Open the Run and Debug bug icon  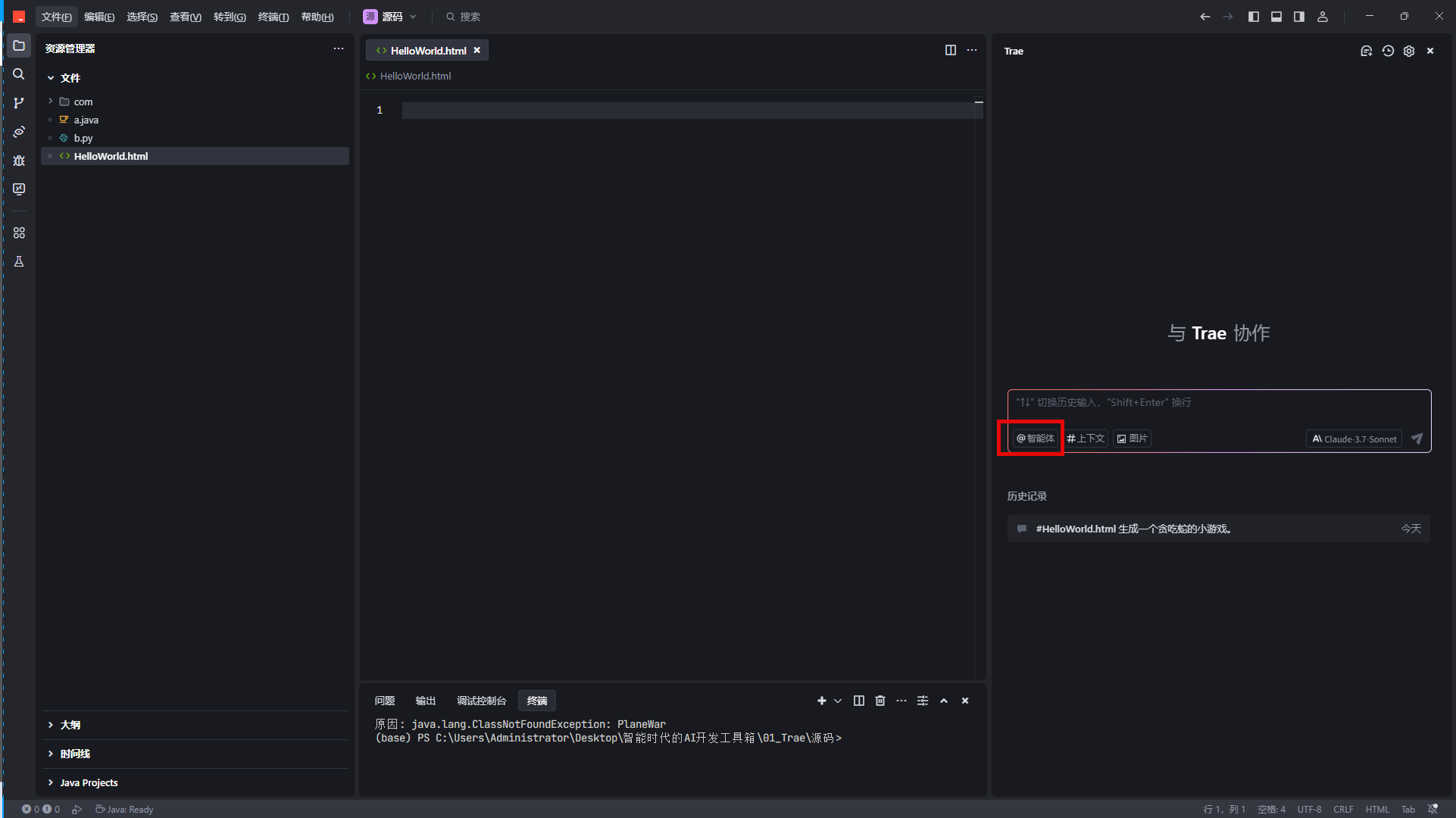19,161
